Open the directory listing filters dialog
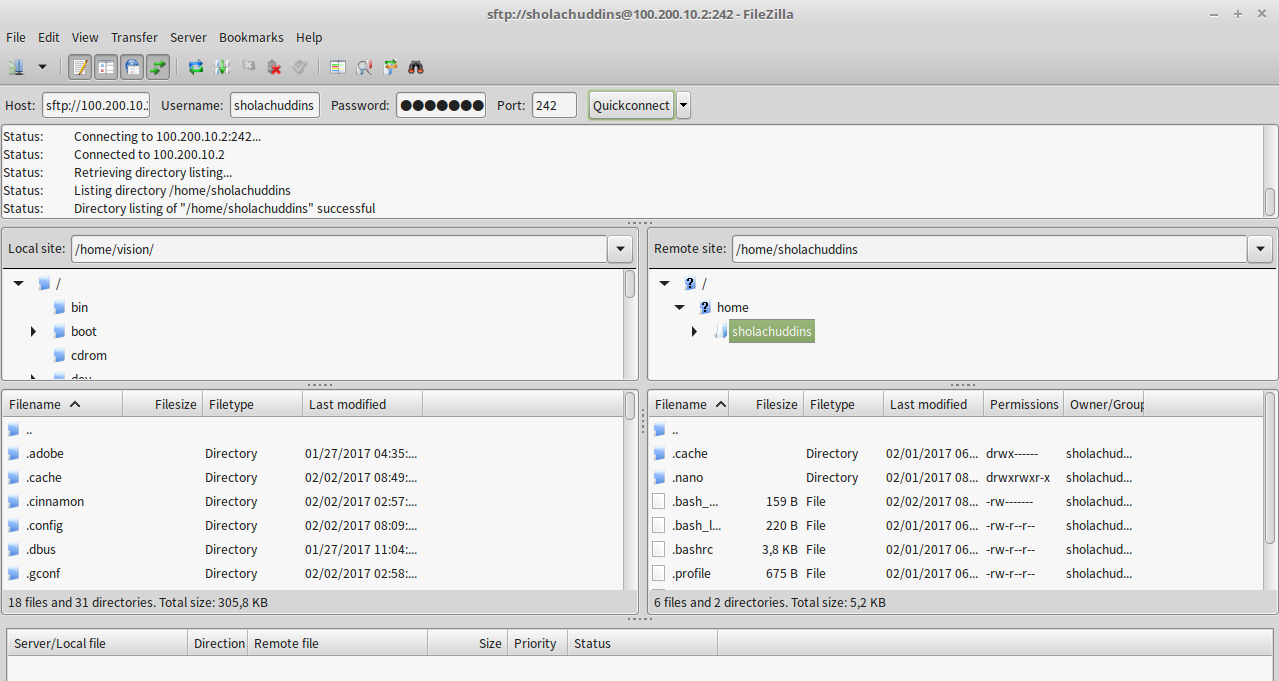Image resolution: width=1279 pixels, height=681 pixels. tap(364, 67)
